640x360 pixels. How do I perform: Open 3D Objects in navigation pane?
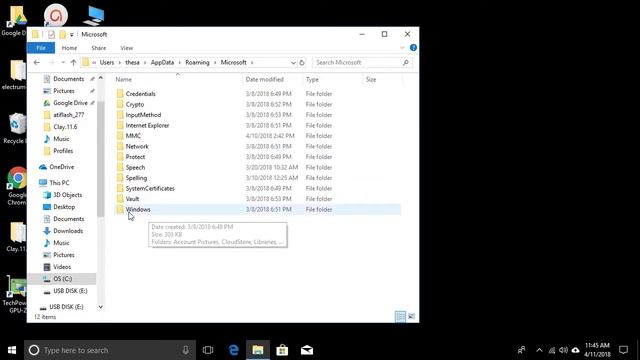click(x=68, y=195)
